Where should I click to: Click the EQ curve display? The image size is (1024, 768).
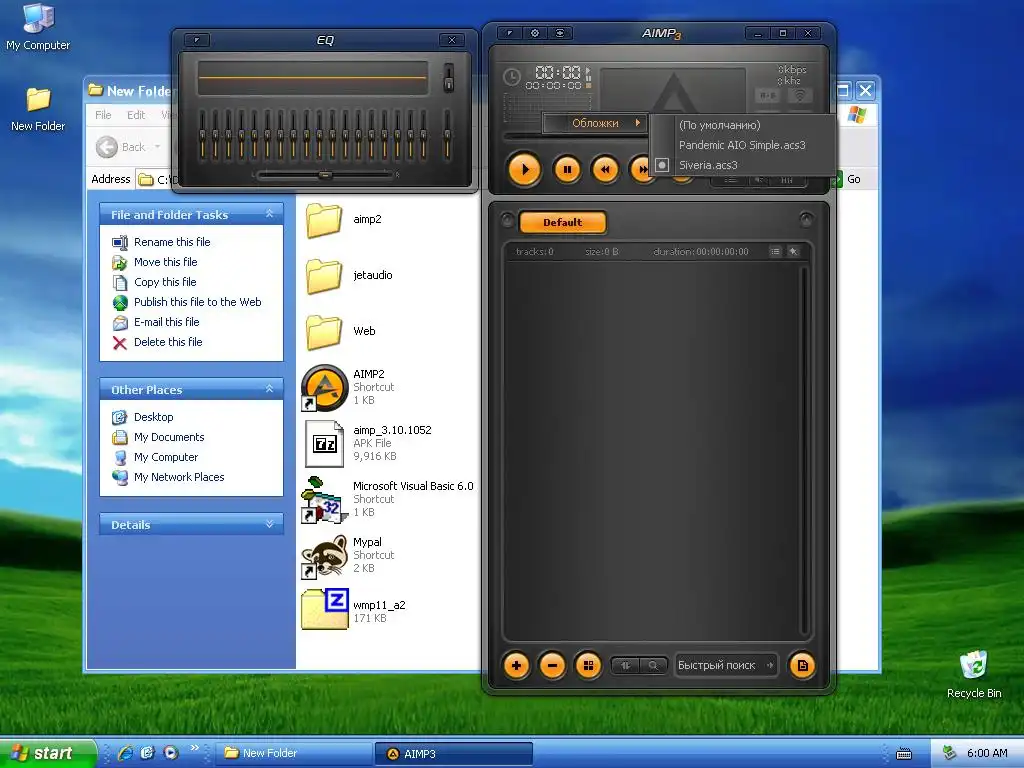313,78
